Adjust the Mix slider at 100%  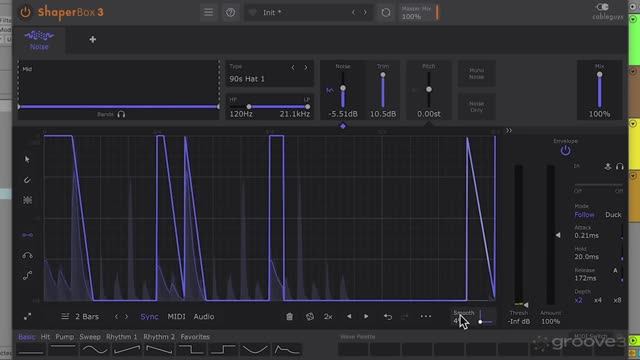coord(599,75)
